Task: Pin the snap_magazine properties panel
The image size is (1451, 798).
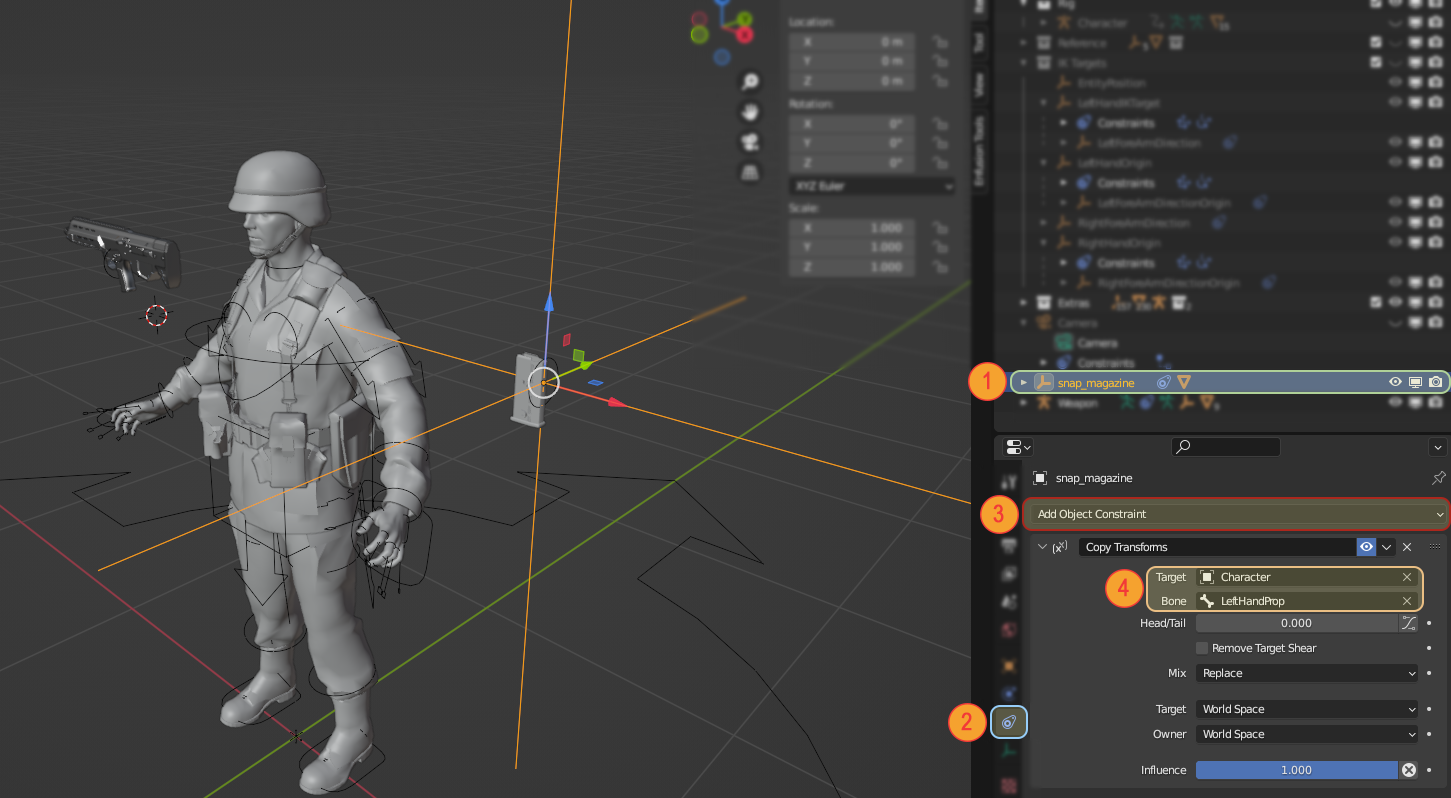Action: tap(1438, 478)
